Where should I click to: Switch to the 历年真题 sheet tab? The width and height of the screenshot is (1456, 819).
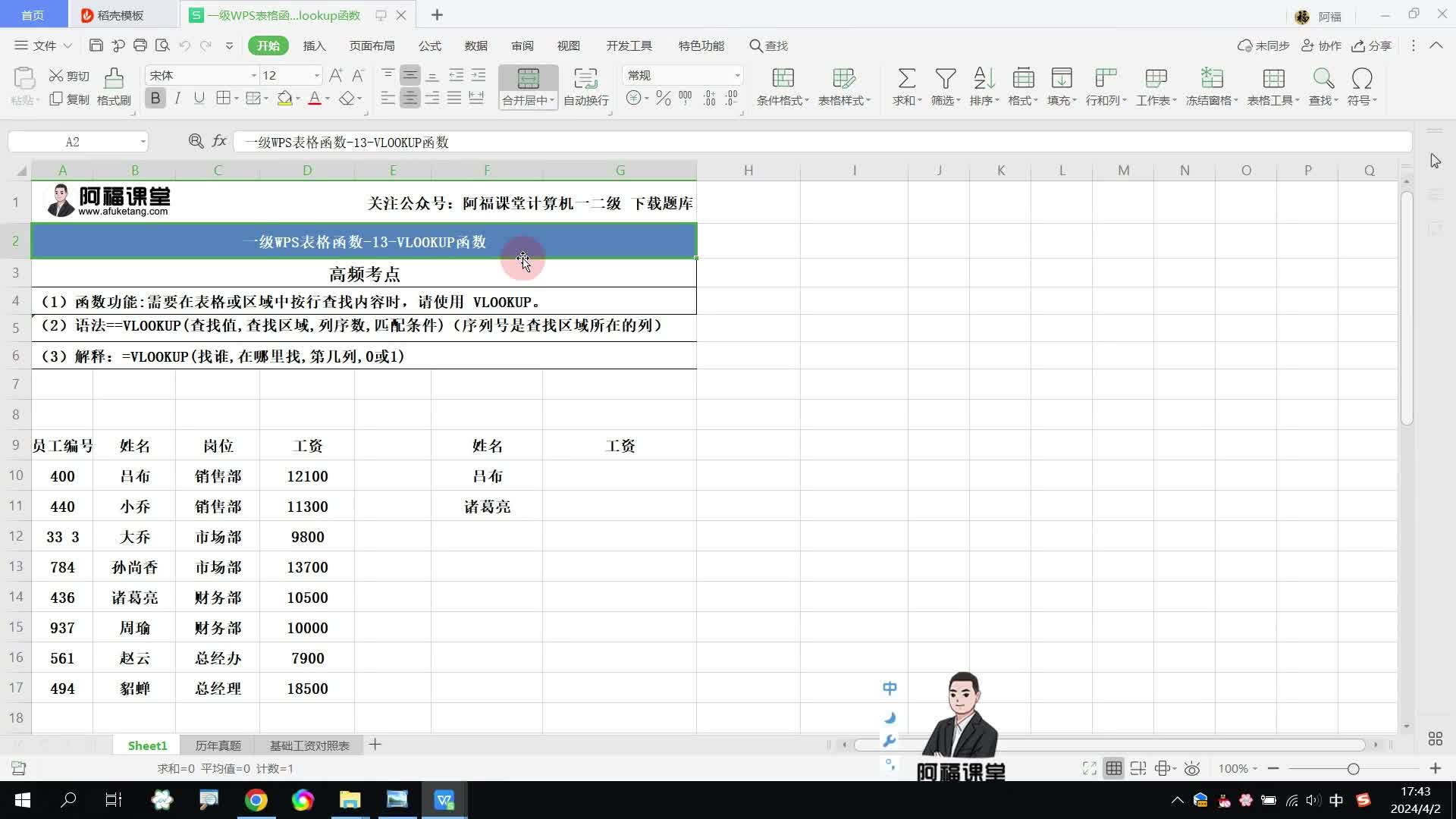(x=218, y=745)
